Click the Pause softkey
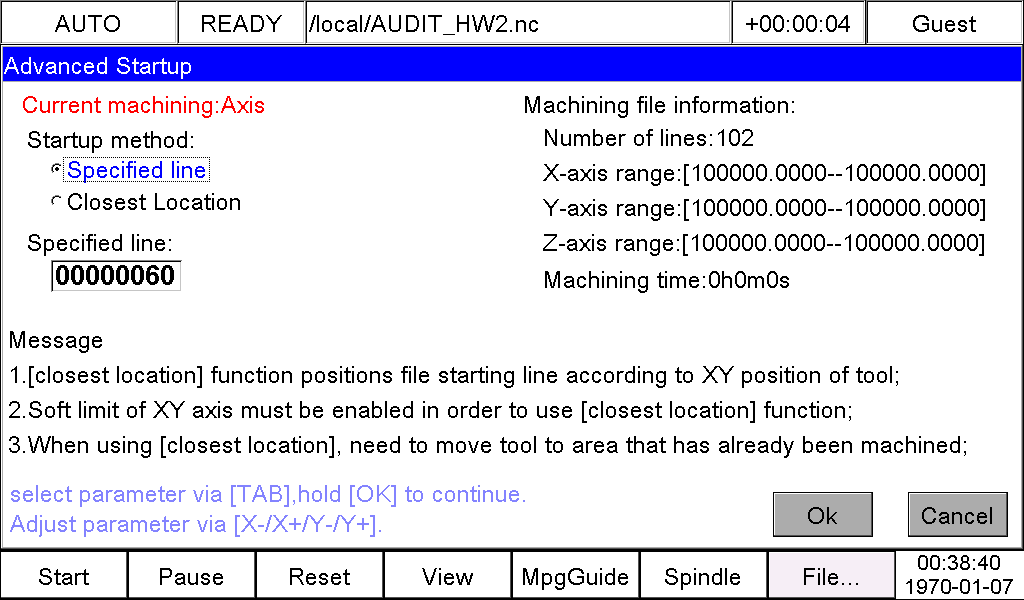 191,576
